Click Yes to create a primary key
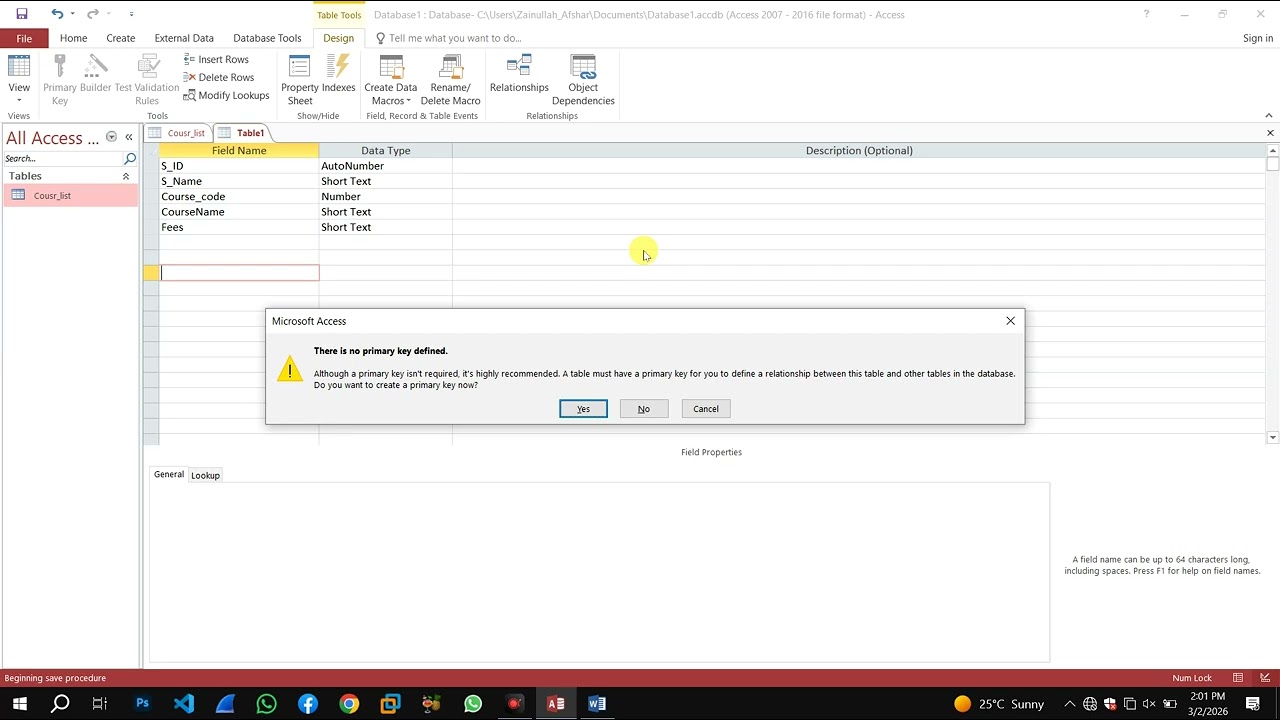This screenshot has width=1280, height=720. pos(583,408)
